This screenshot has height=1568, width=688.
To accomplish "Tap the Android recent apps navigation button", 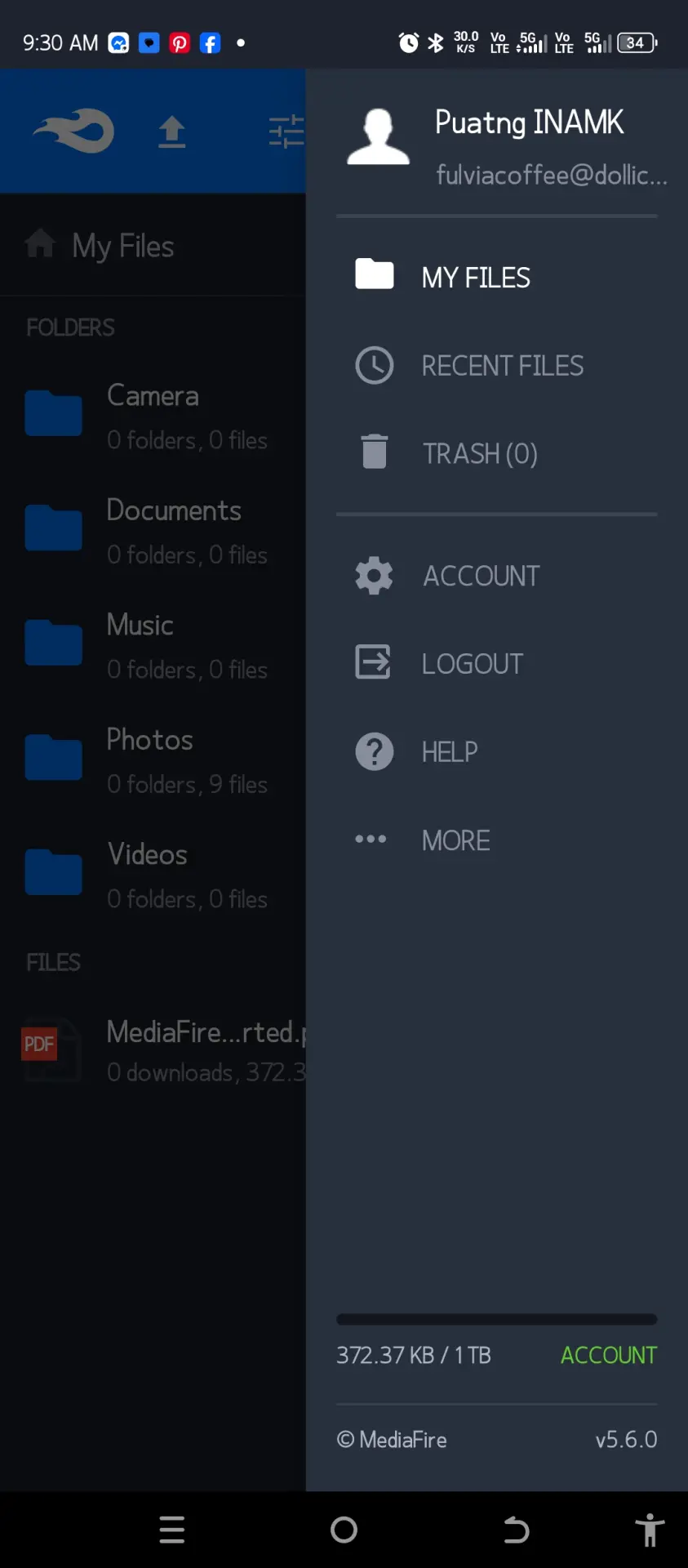I will click(172, 1530).
